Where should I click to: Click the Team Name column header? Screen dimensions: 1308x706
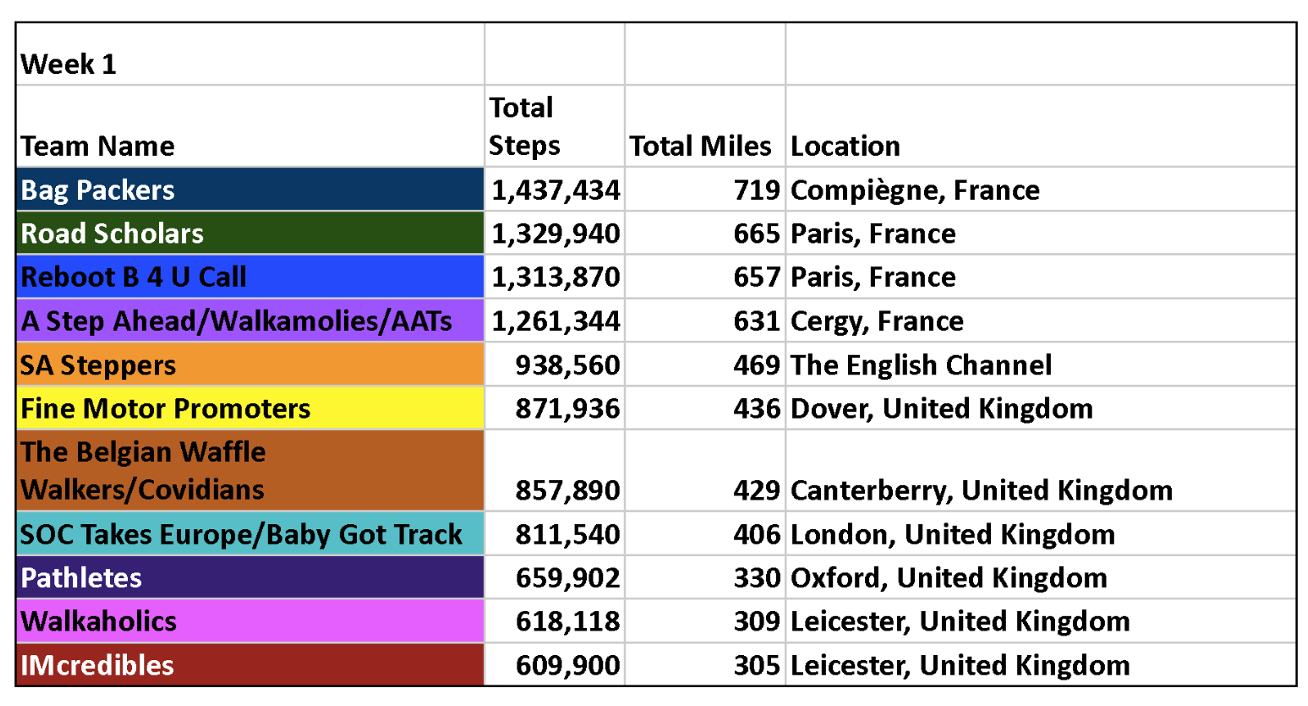pyautogui.click(x=250, y=126)
